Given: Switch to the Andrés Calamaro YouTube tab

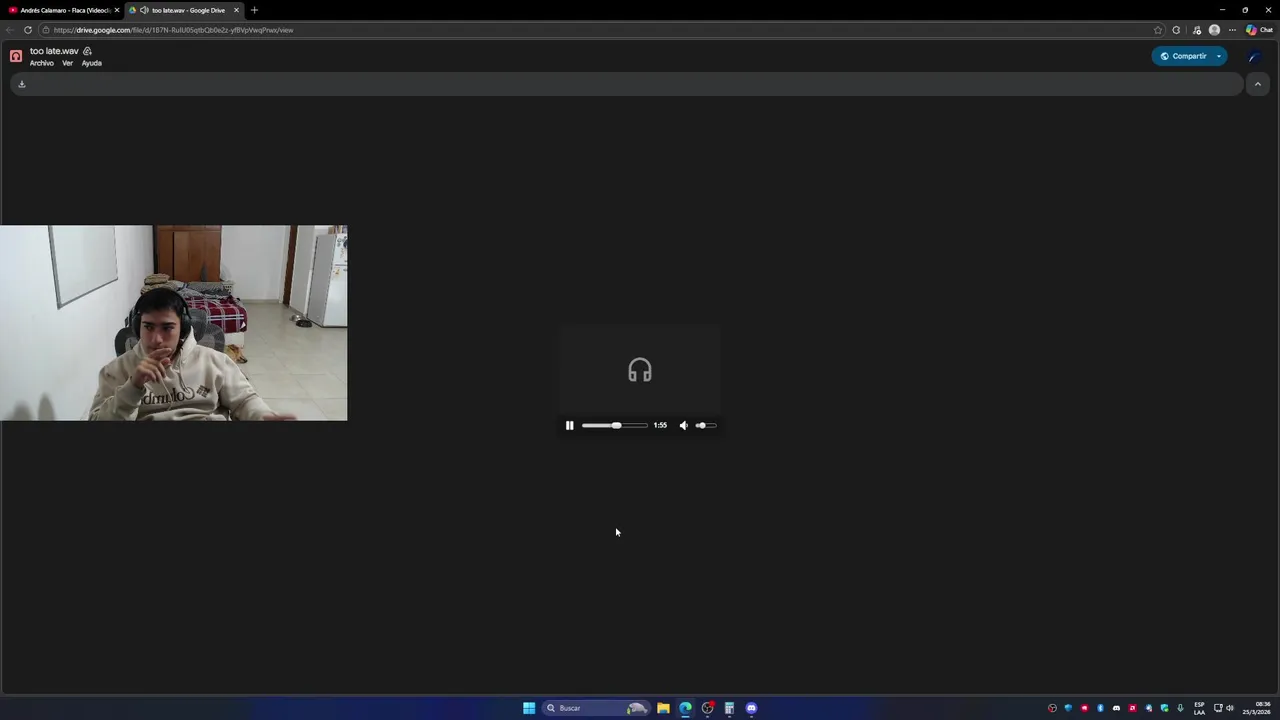Looking at the screenshot, I should (63, 10).
